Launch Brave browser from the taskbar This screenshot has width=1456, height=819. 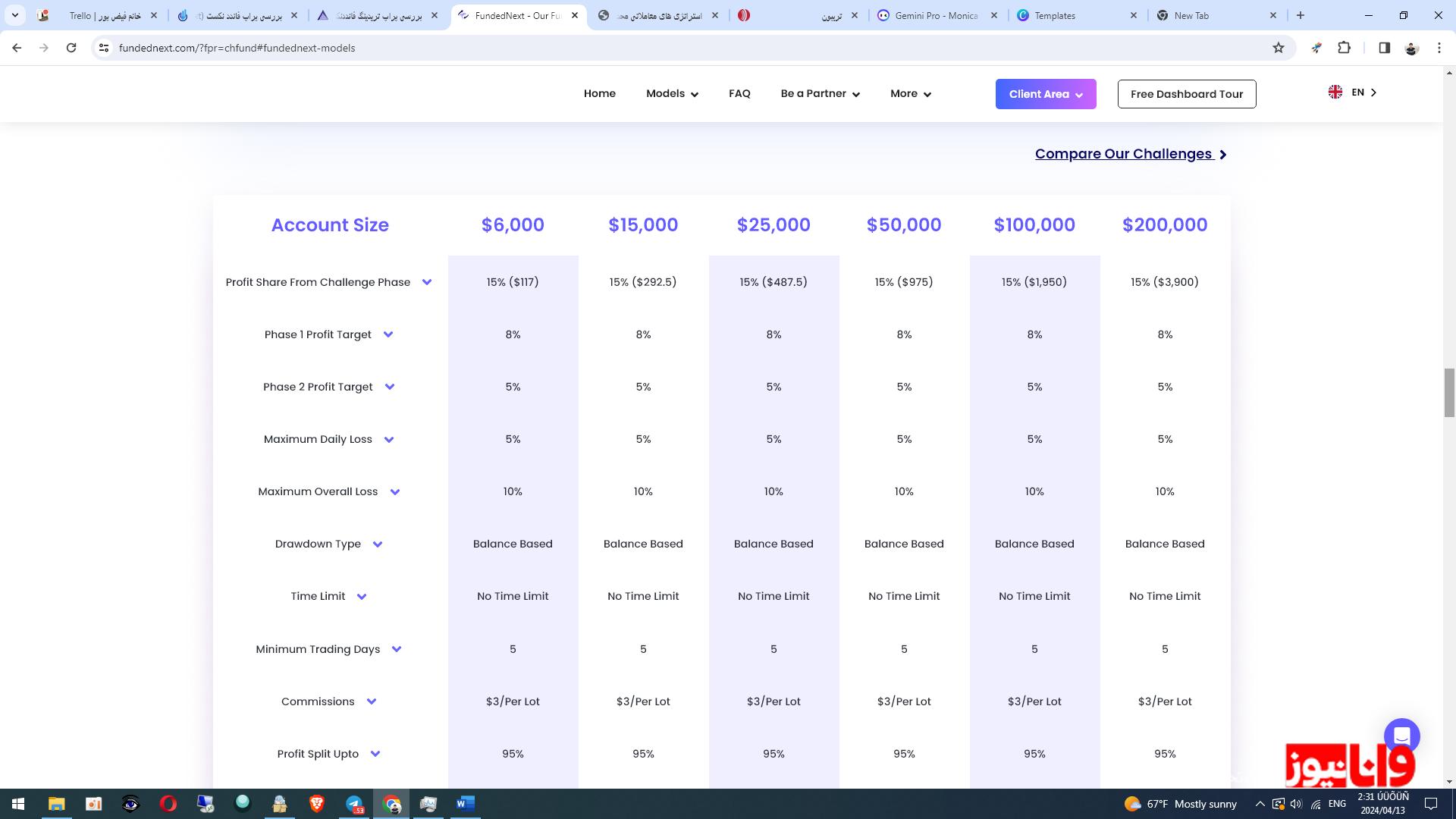coord(316,804)
